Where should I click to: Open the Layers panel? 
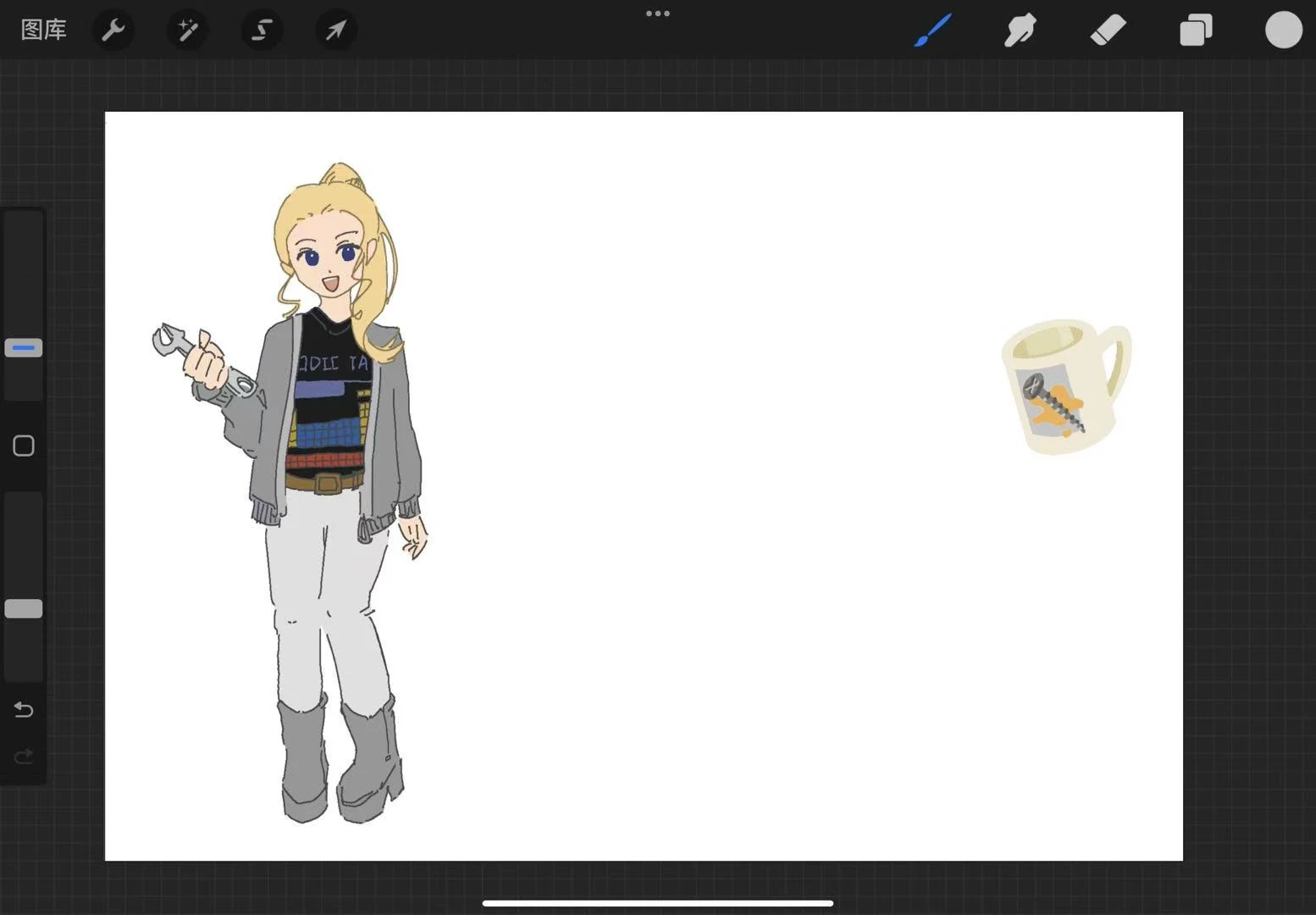click(1196, 30)
